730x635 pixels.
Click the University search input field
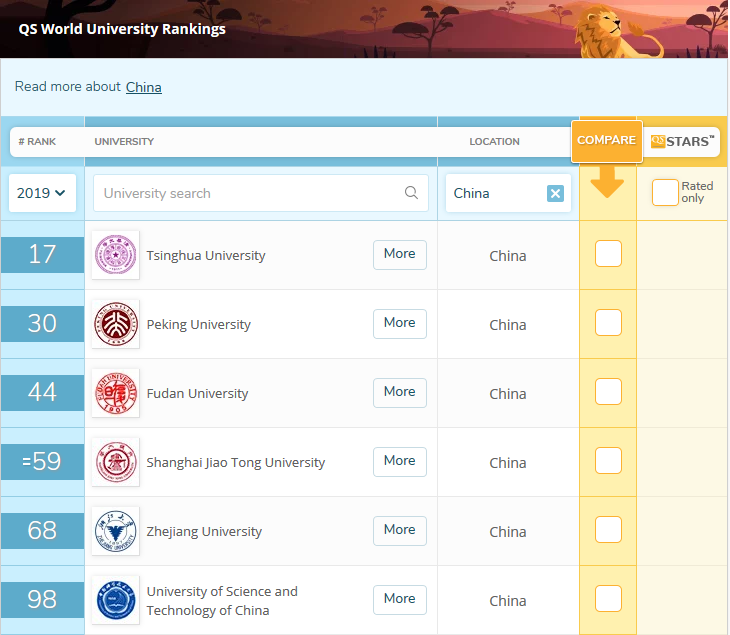[261, 193]
